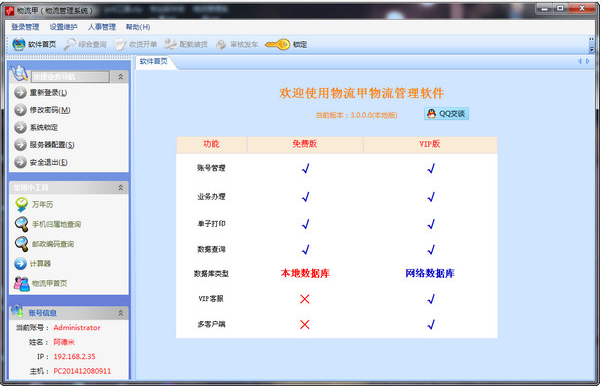Open the 邮政编码查询 tool
The width and height of the screenshot is (601, 387).
point(21,244)
